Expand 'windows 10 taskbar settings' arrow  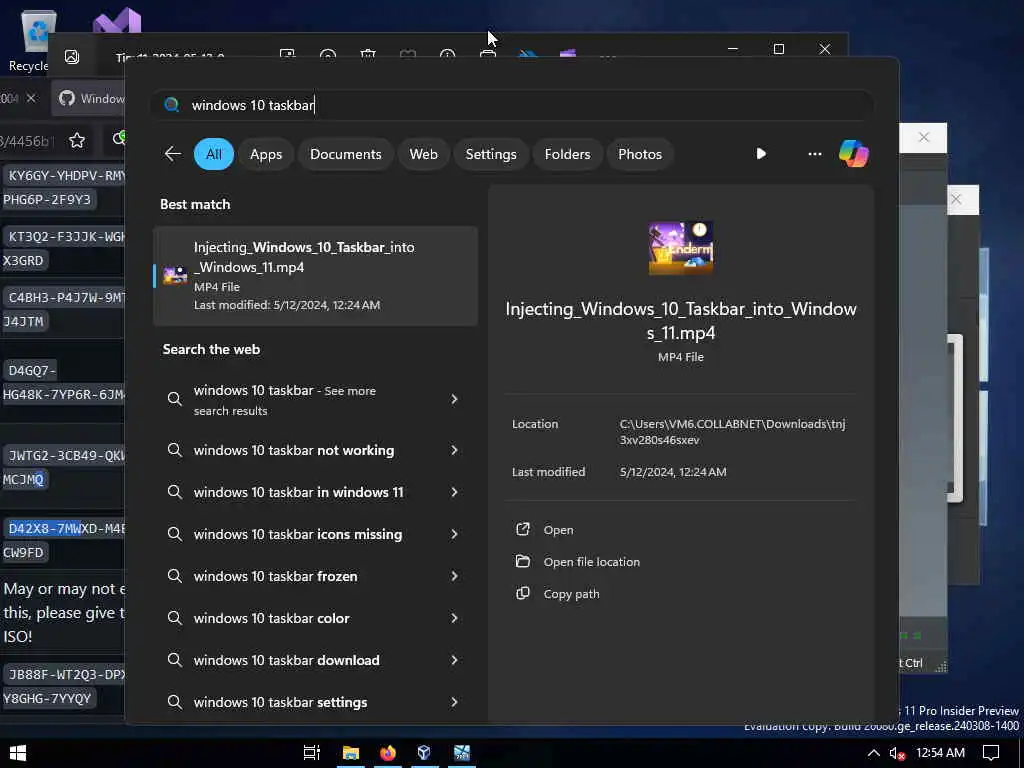click(x=455, y=702)
